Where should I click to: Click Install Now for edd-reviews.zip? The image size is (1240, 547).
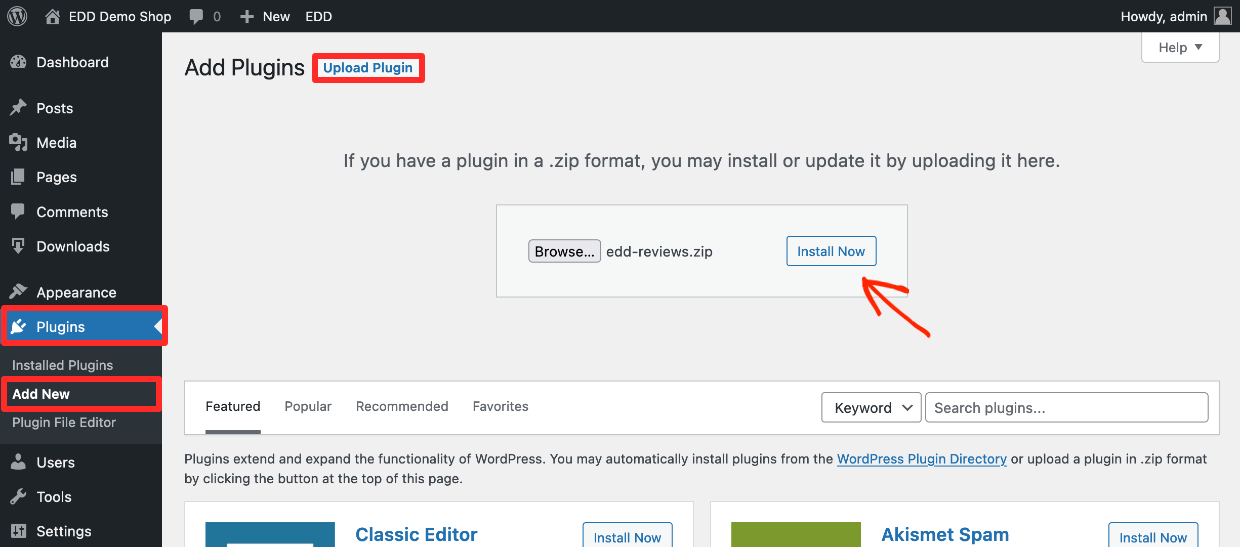point(831,251)
